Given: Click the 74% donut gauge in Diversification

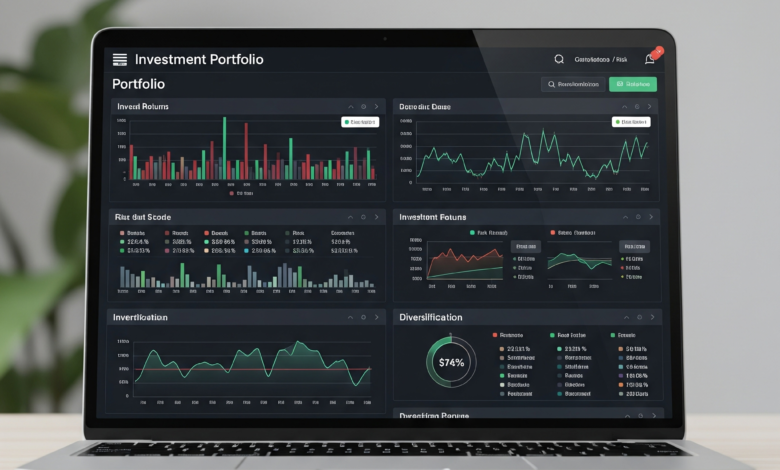Looking at the screenshot, I should coord(451,362).
